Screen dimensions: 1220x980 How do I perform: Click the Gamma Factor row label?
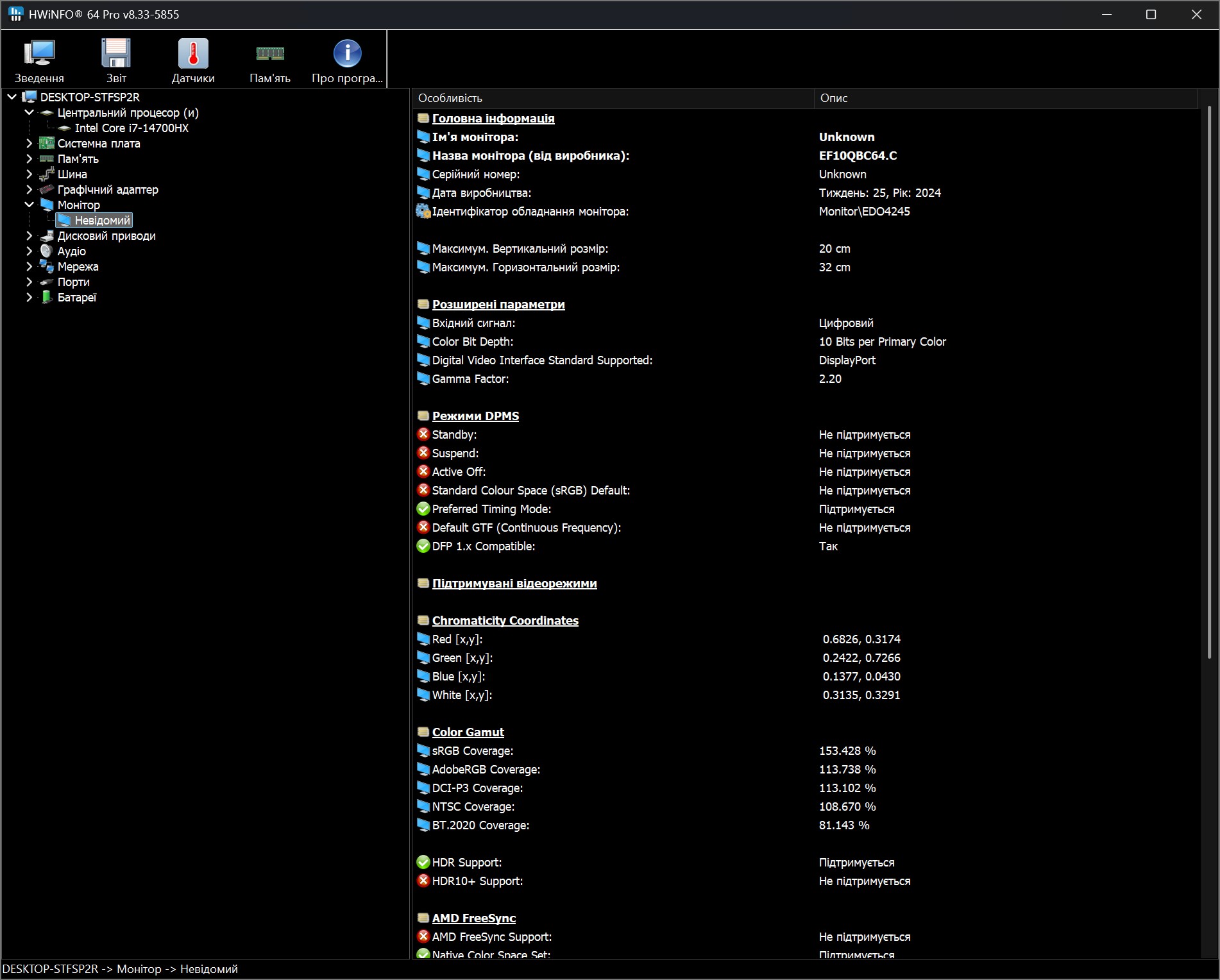[470, 378]
